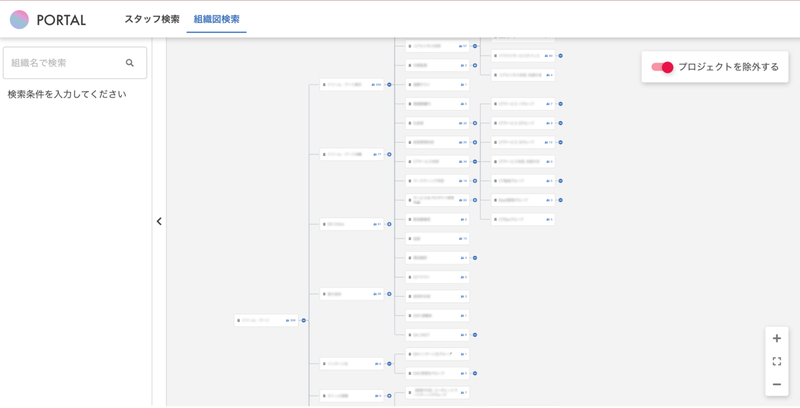The width and height of the screenshot is (800, 408).
Task: Select the 組織図検索 tab
Action: coord(216,19)
